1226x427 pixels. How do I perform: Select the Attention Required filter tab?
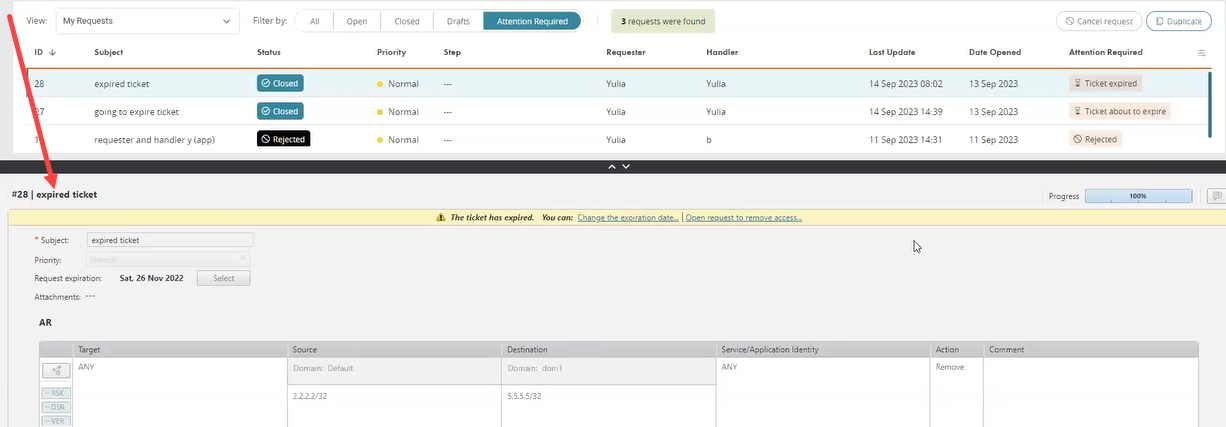531,21
